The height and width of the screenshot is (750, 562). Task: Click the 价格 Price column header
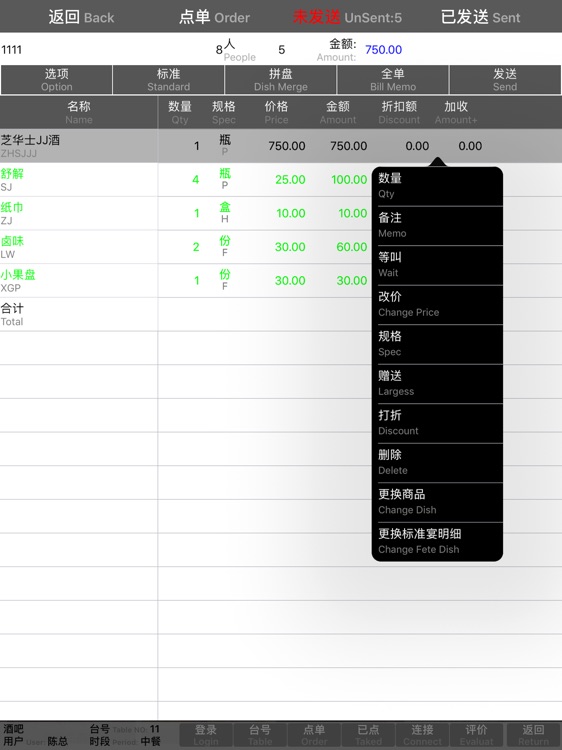coord(276,112)
